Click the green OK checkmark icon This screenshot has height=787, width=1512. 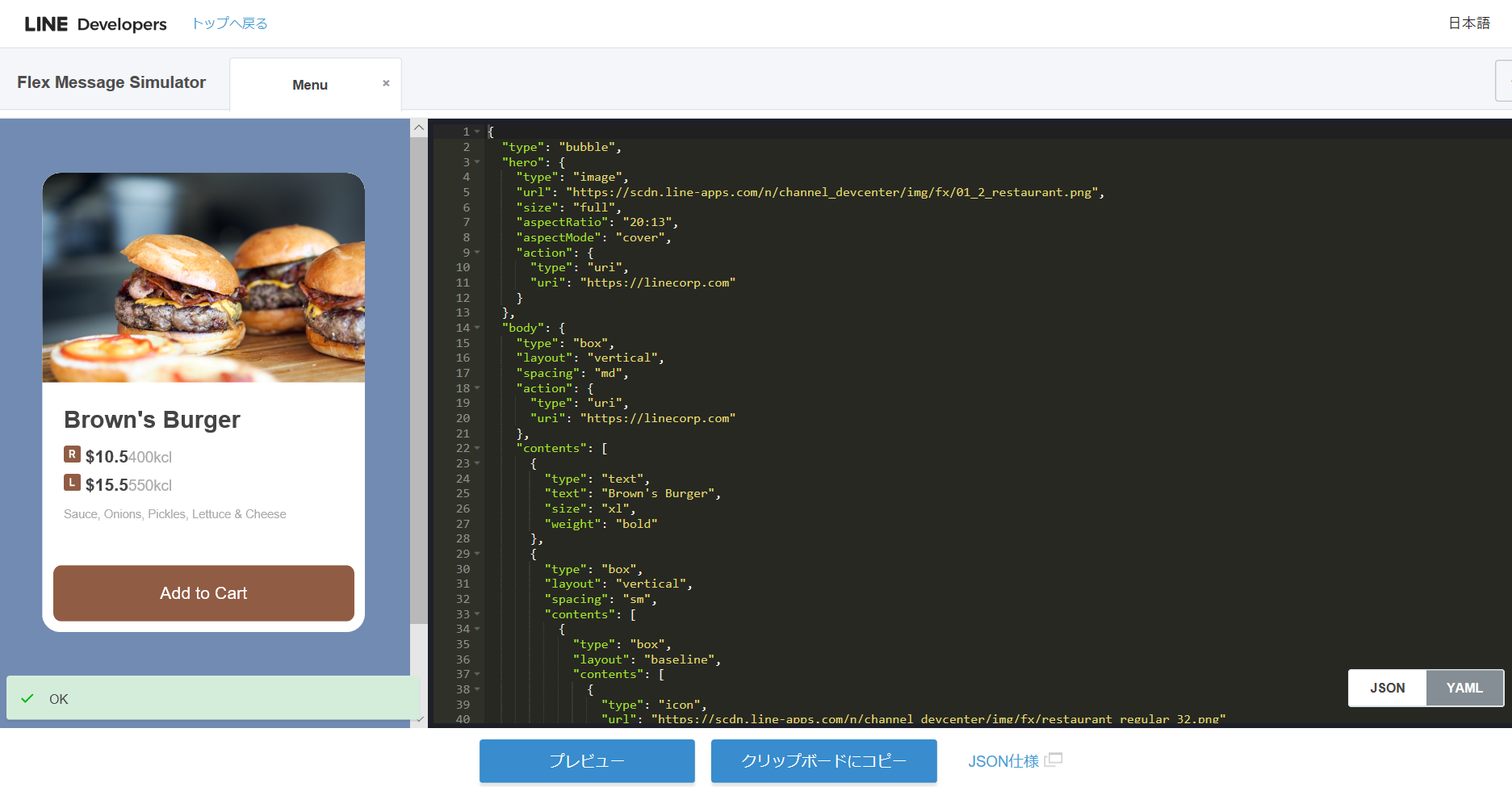coord(27,699)
